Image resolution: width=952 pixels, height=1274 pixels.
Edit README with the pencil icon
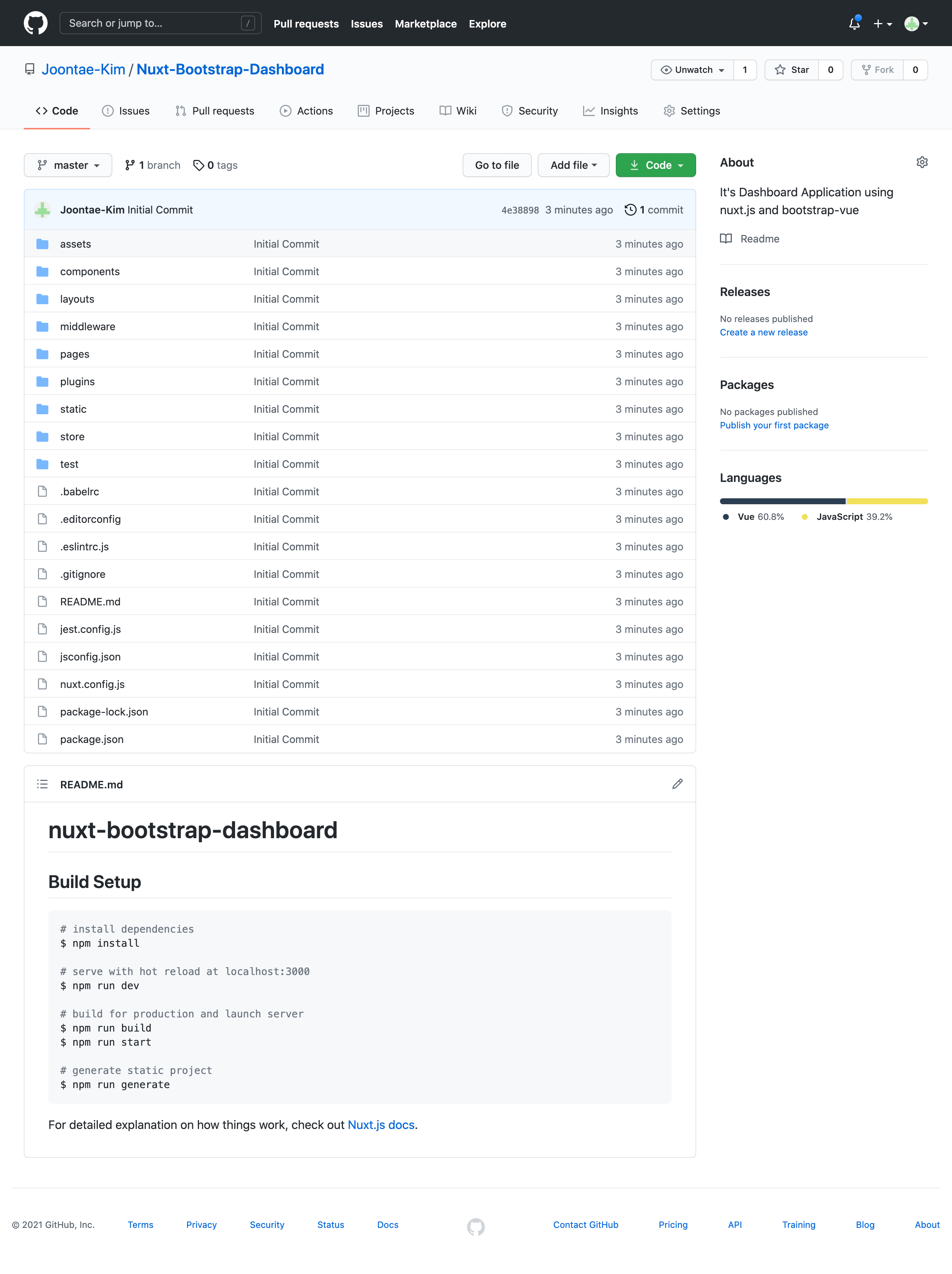[677, 784]
